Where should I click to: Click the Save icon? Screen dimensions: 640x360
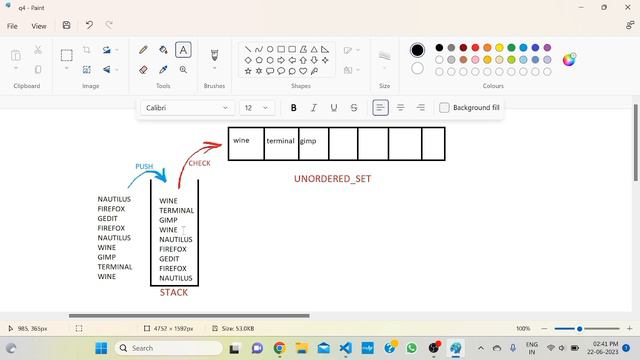pyautogui.click(x=67, y=25)
